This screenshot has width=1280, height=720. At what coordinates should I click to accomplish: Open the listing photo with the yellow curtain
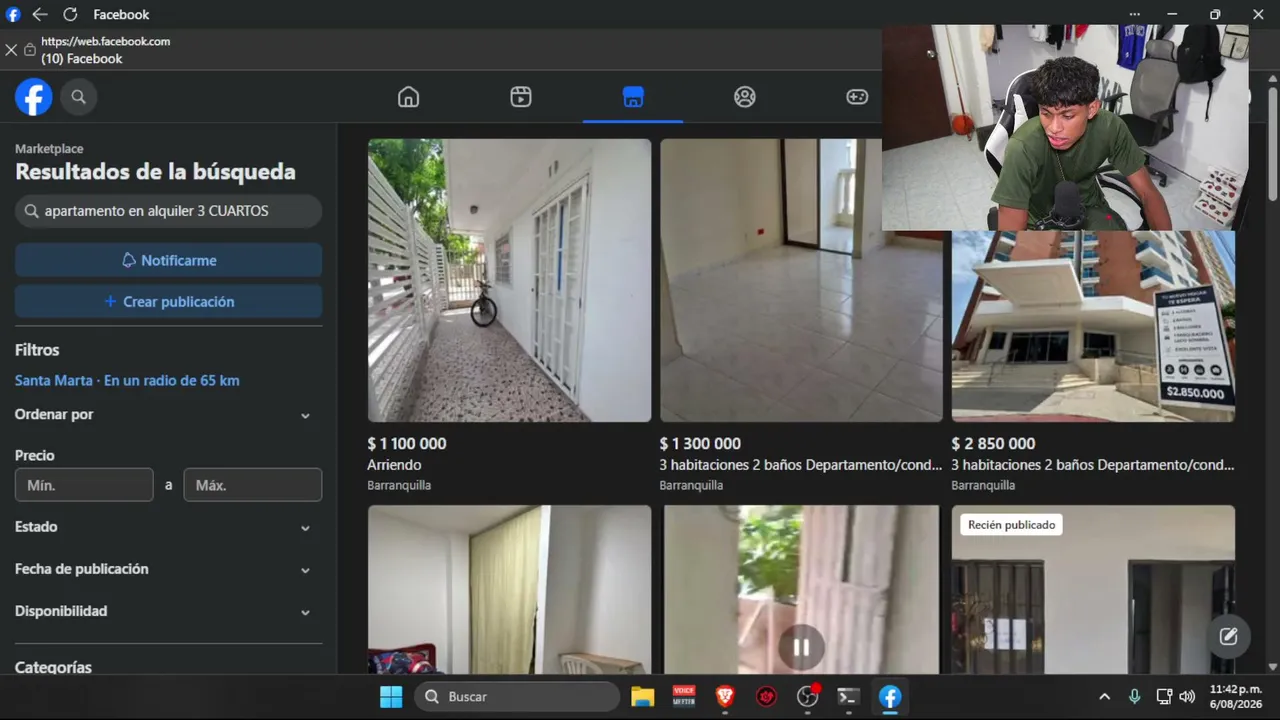pyautogui.click(x=509, y=589)
